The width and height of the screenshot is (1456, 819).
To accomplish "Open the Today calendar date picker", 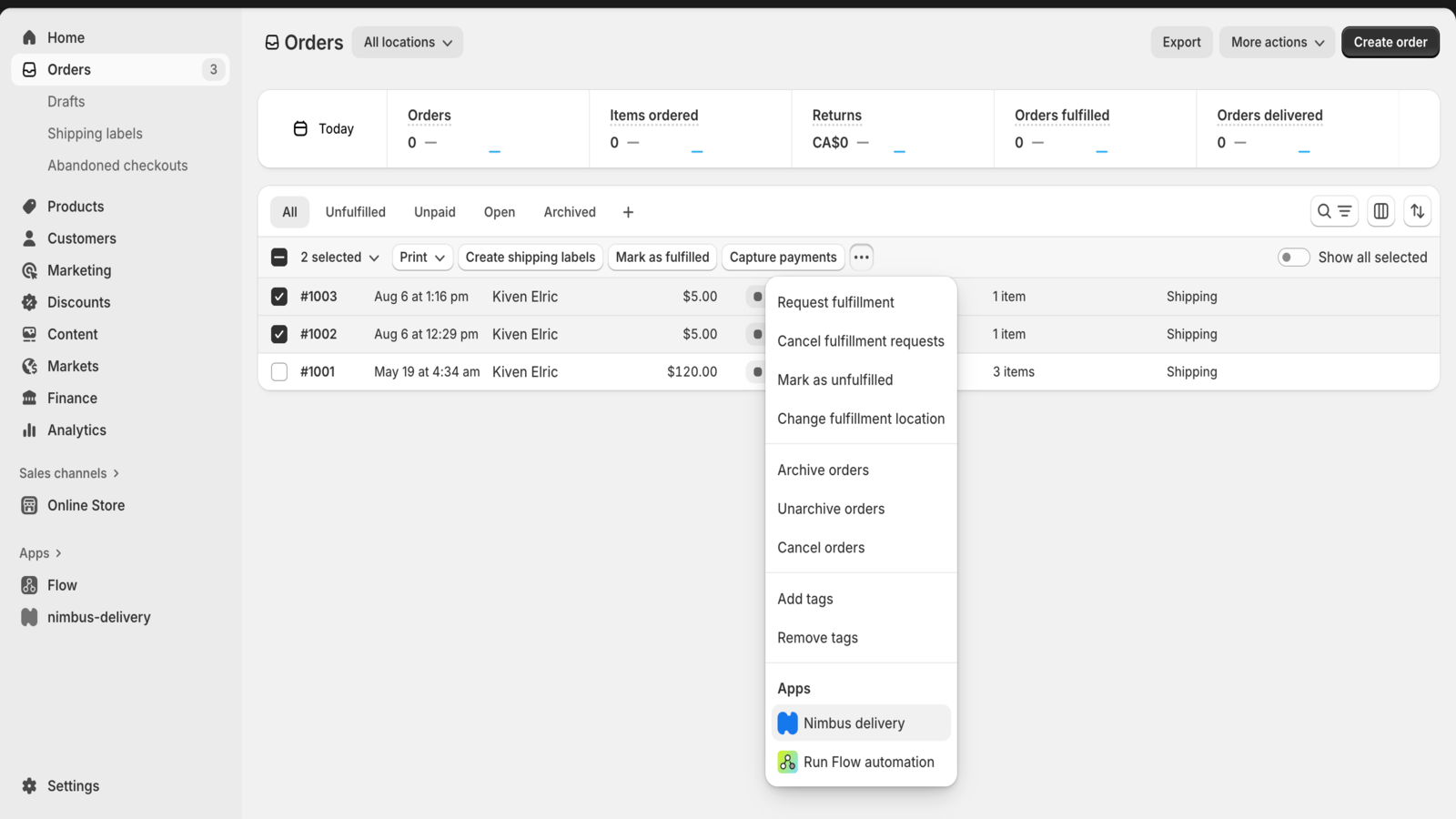I will (x=323, y=129).
